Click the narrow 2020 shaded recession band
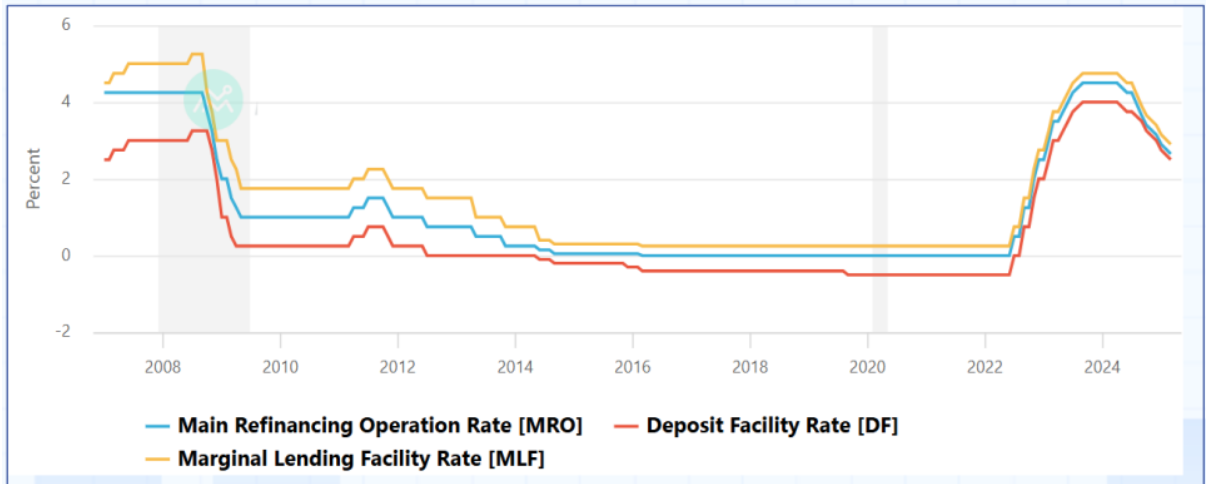The height and width of the screenshot is (484, 1210). point(880,179)
